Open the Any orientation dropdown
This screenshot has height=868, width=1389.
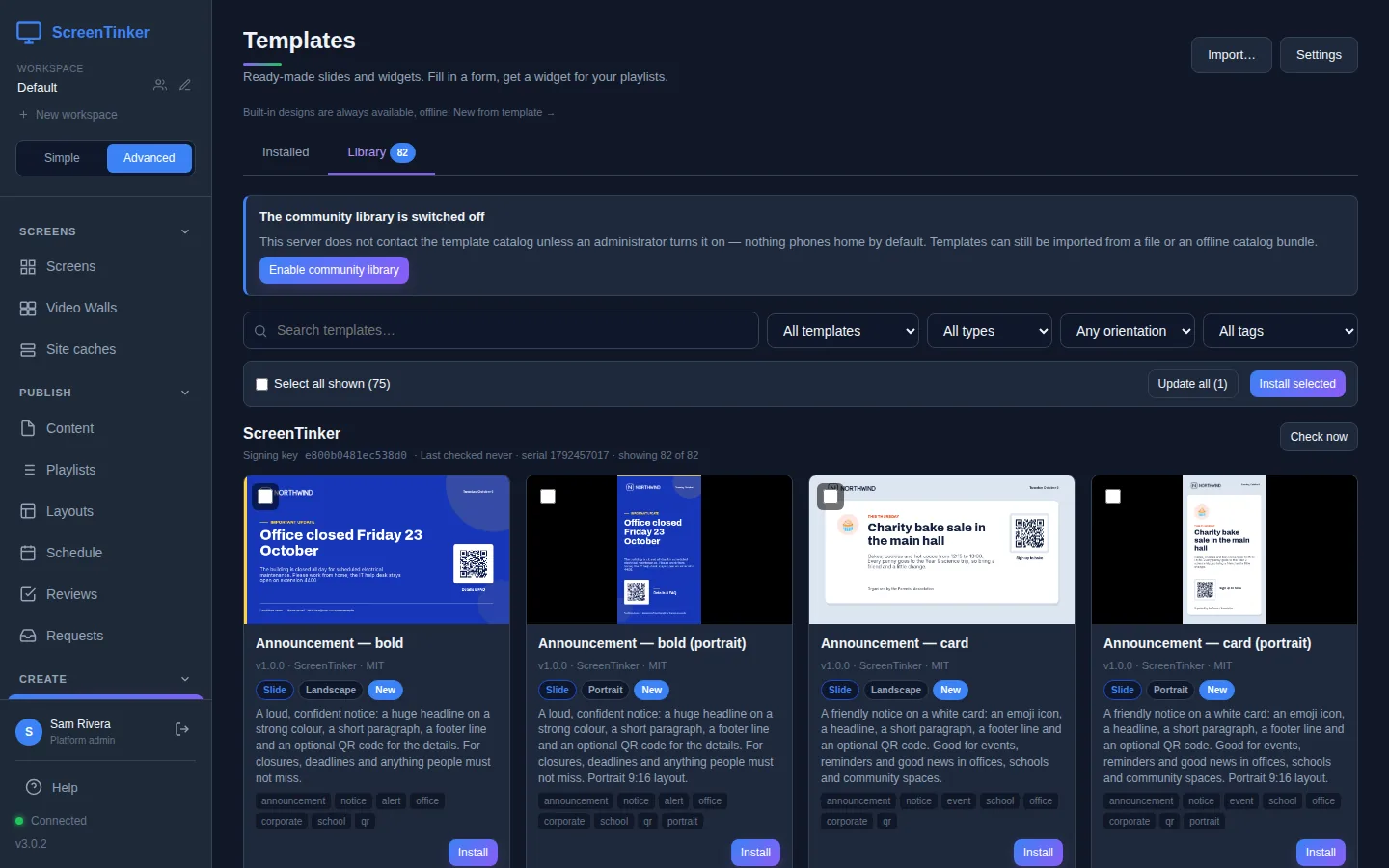(x=1128, y=331)
